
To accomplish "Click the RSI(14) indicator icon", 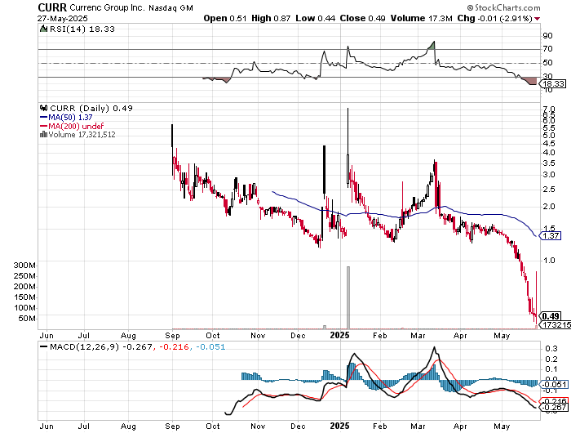I will 43,29.
